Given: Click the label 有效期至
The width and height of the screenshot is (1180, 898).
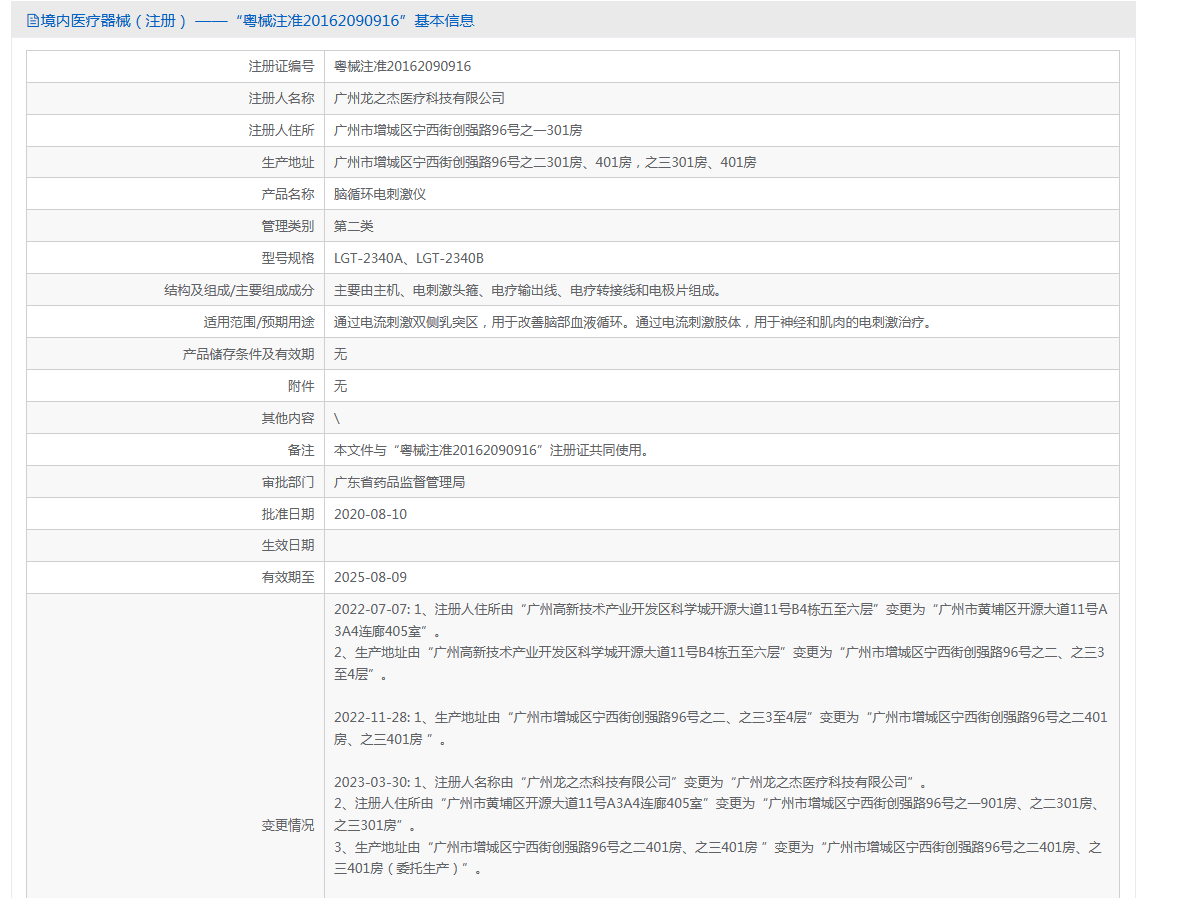Looking at the screenshot, I should coord(287,577).
